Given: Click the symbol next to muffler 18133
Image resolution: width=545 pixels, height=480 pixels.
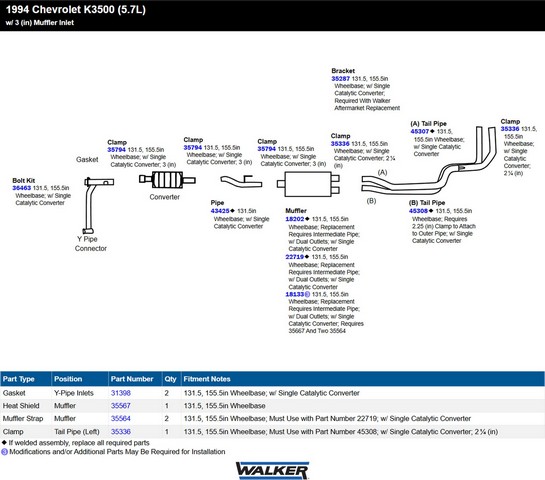Looking at the screenshot, I should (307, 294).
